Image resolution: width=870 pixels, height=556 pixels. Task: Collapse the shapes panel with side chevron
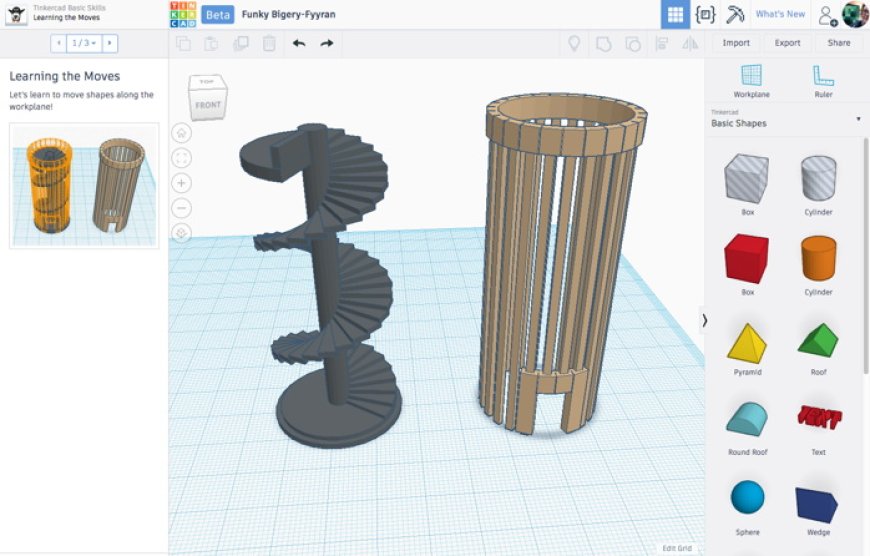(x=704, y=320)
